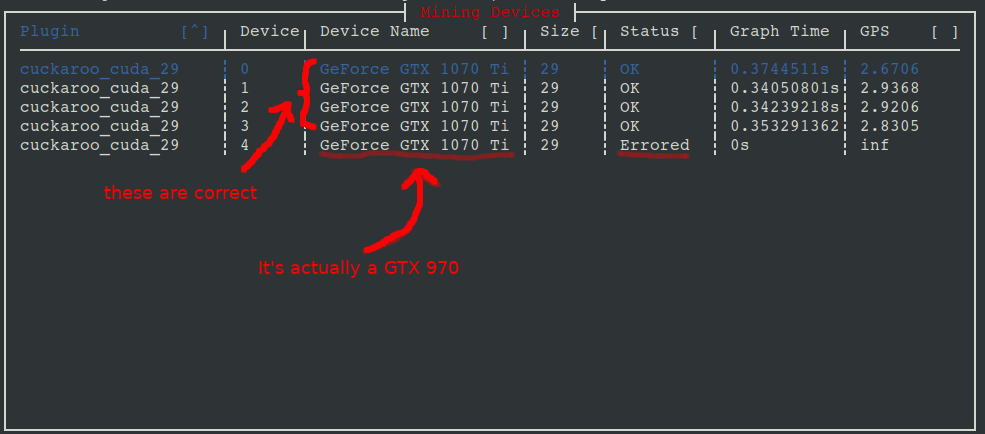Sort by Plugin column caret indicator
Image resolution: width=985 pixels, height=434 pixels.
[x=194, y=31]
